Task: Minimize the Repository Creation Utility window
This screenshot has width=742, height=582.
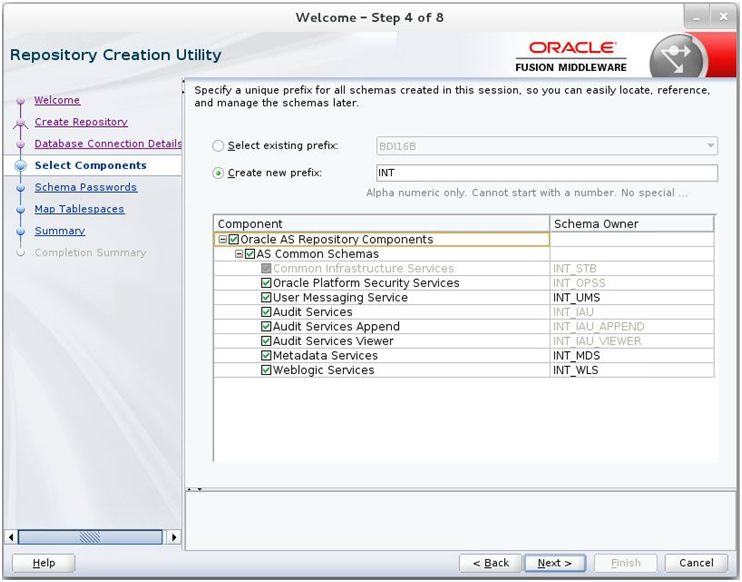Action: [697, 18]
